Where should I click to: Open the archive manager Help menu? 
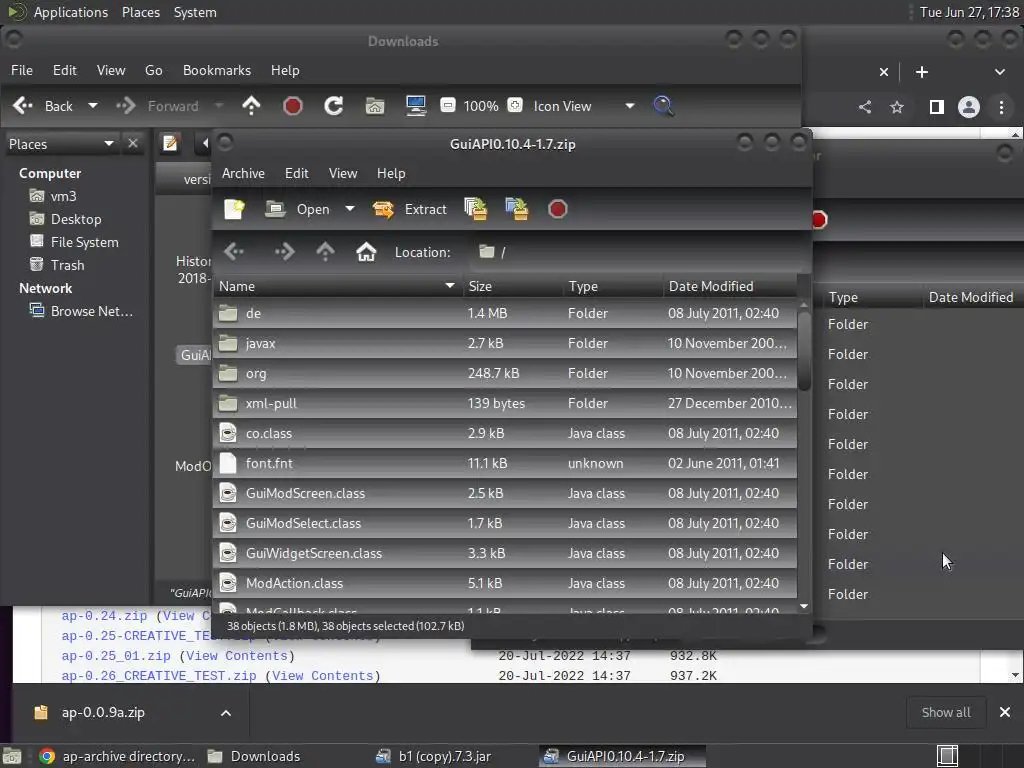click(391, 173)
